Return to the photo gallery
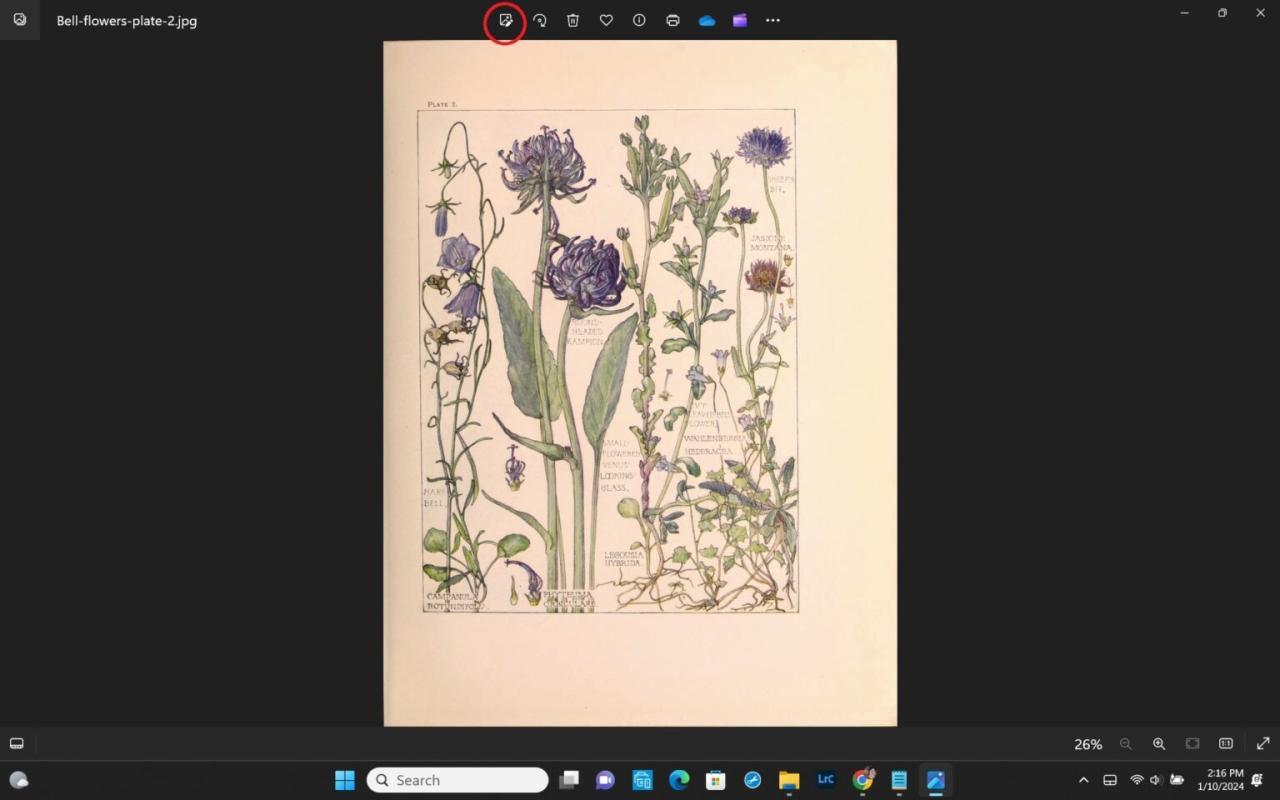Image resolution: width=1280 pixels, height=800 pixels. coord(18,20)
